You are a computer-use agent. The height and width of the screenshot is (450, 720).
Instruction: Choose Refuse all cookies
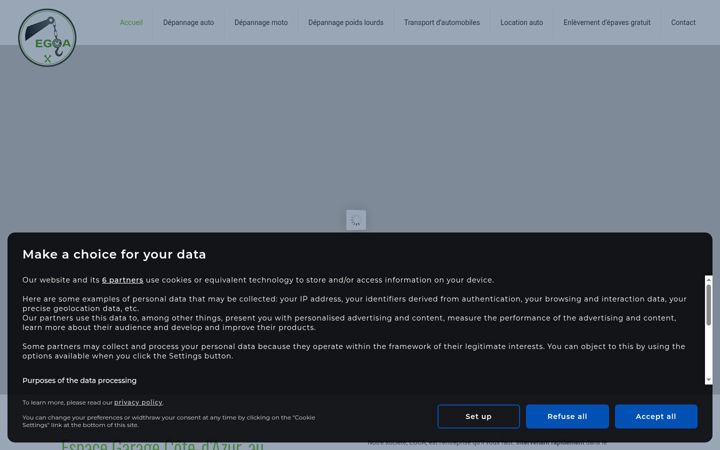point(567,416)
